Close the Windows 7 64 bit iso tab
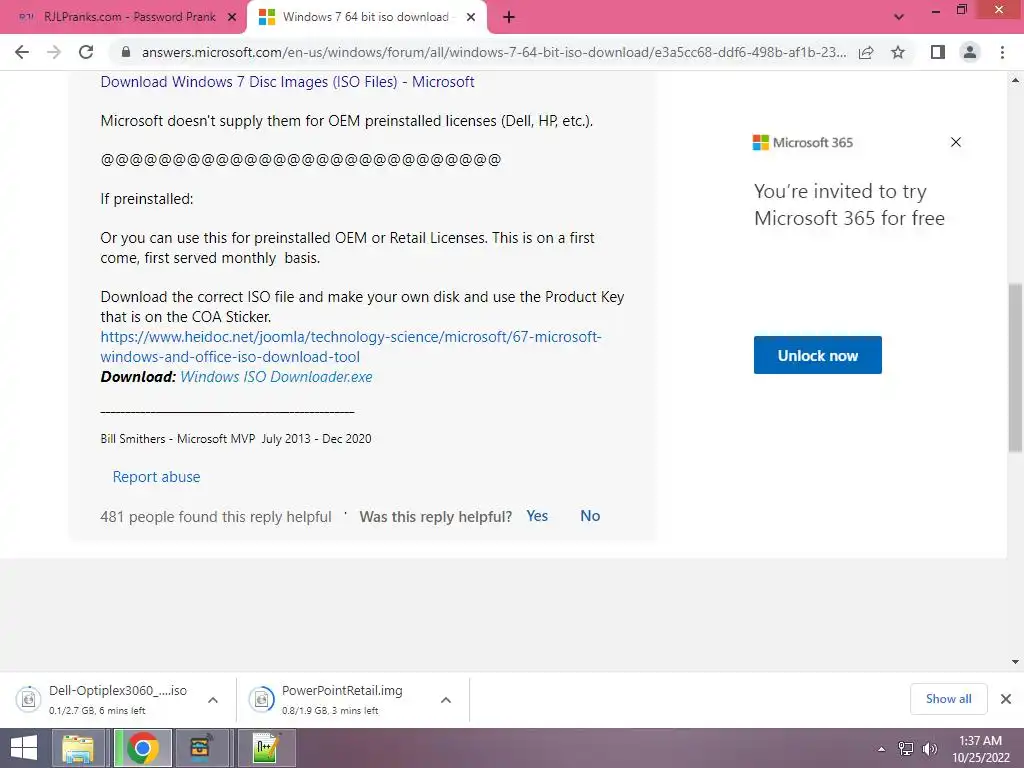The image size is (1024, 768). (471, 18)
